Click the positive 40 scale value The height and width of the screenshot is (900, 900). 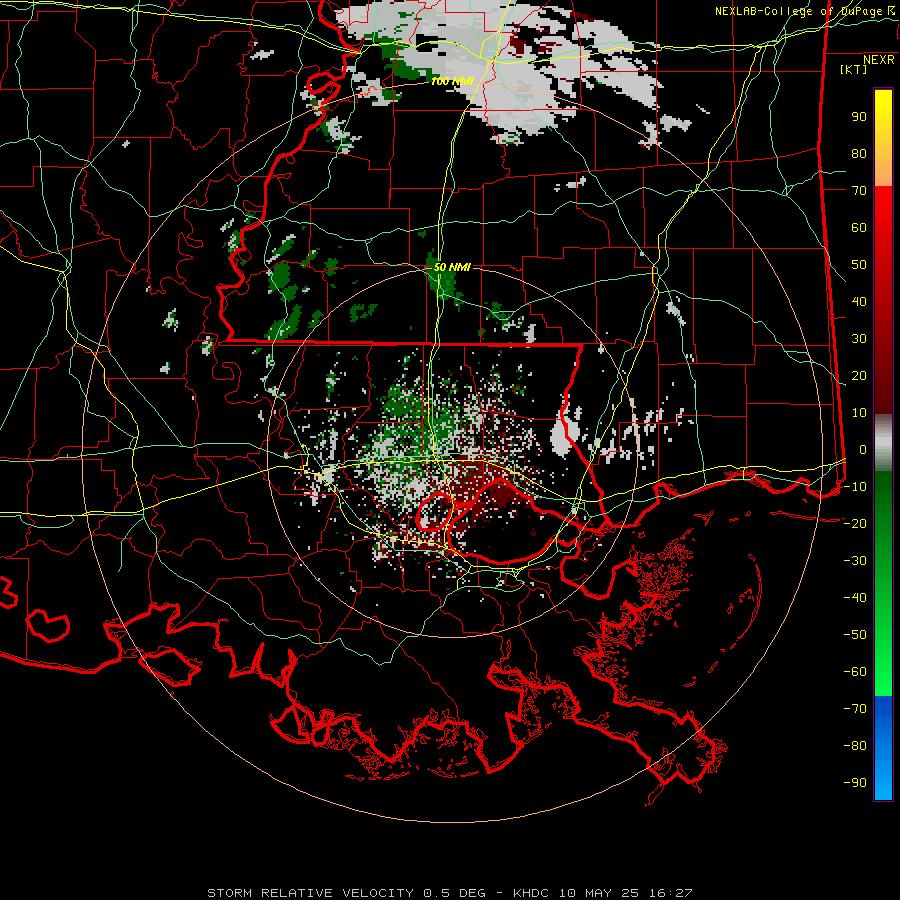[859, 302]
